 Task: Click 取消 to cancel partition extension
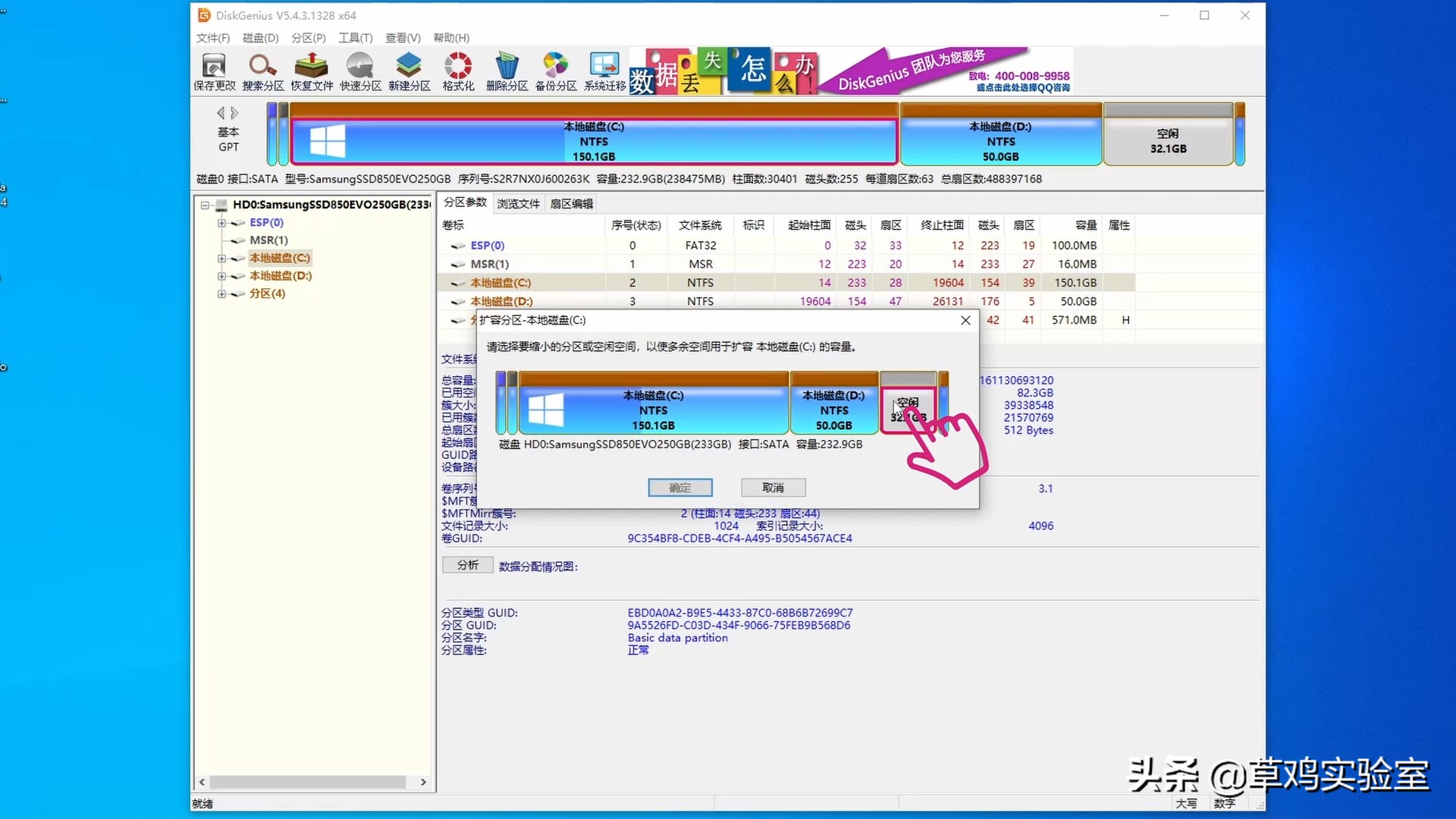coord(773,488)
